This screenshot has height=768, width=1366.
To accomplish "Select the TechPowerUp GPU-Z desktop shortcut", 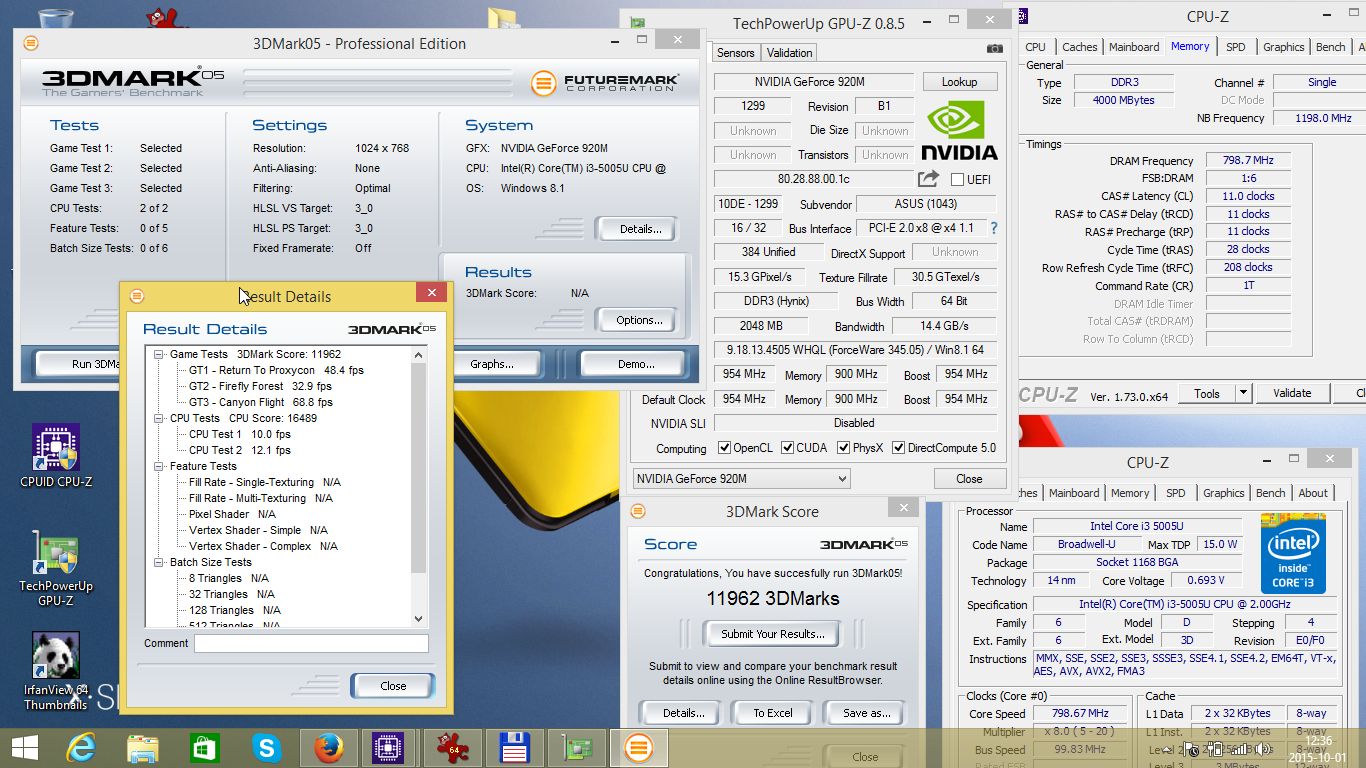I will 56,569.
